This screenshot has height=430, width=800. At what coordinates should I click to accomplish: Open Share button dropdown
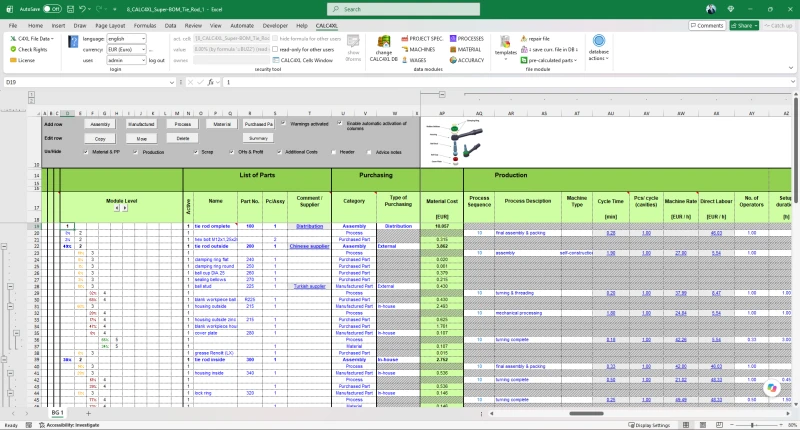click(744, 26)
